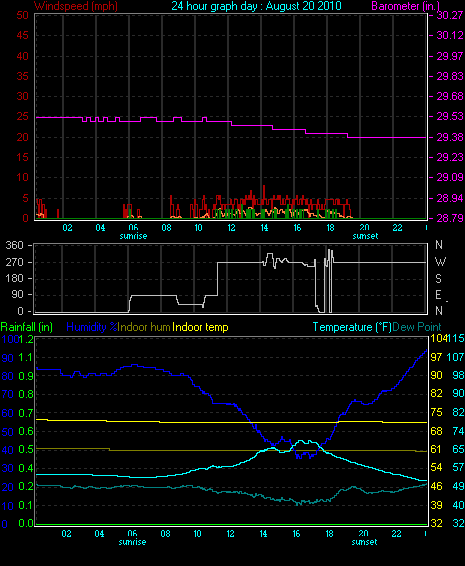Click the 29.53 barometer axis value
Image resolution: width=465 pixels, height=566 pixels.
click(450, 117)
